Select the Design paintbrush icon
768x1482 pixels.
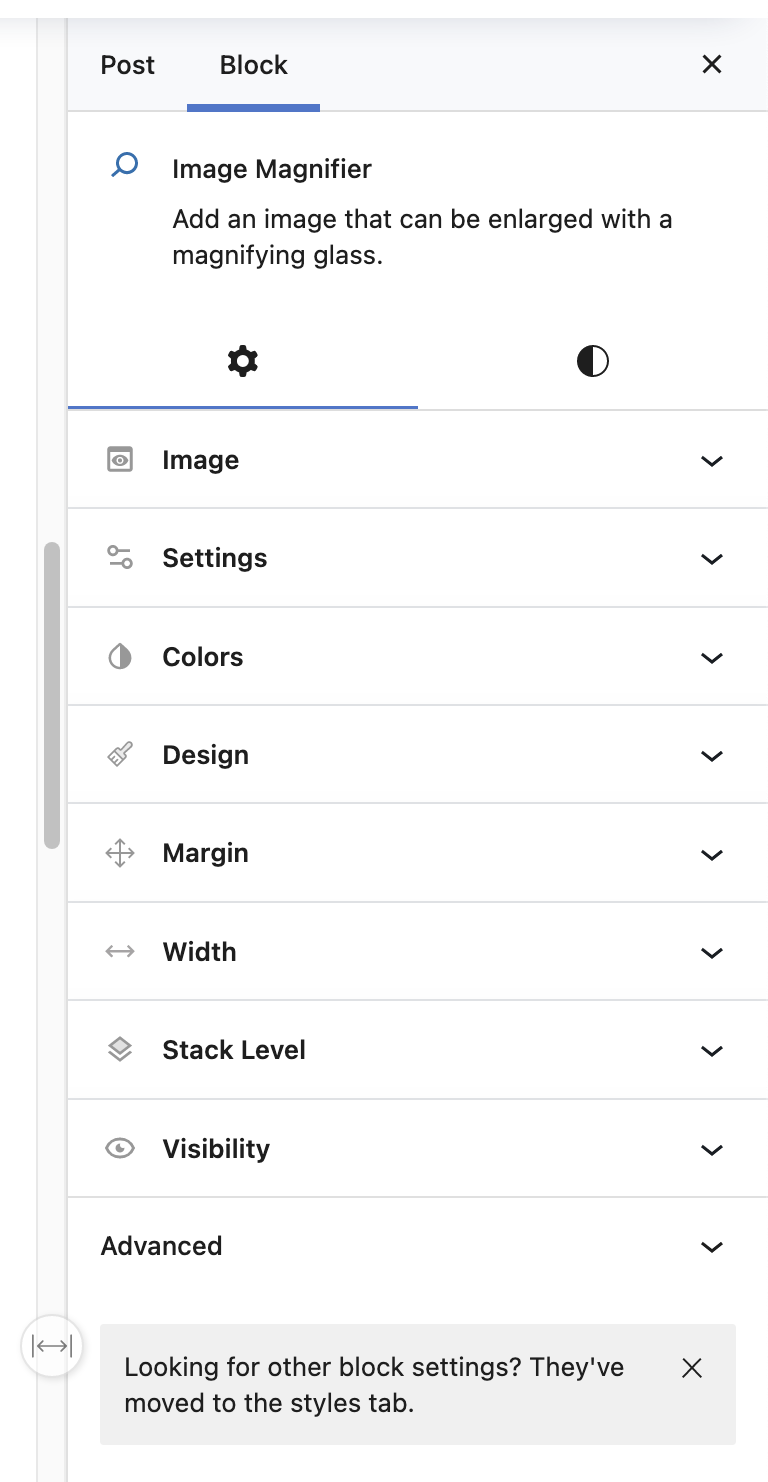[x=119, y=755]
